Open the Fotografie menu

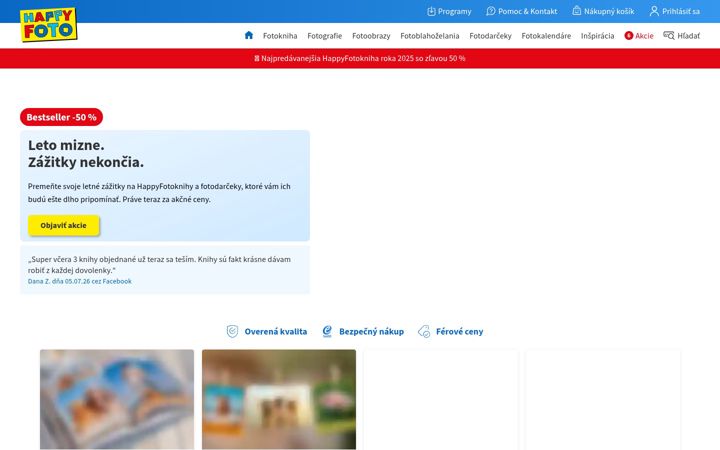pos(325,36)
